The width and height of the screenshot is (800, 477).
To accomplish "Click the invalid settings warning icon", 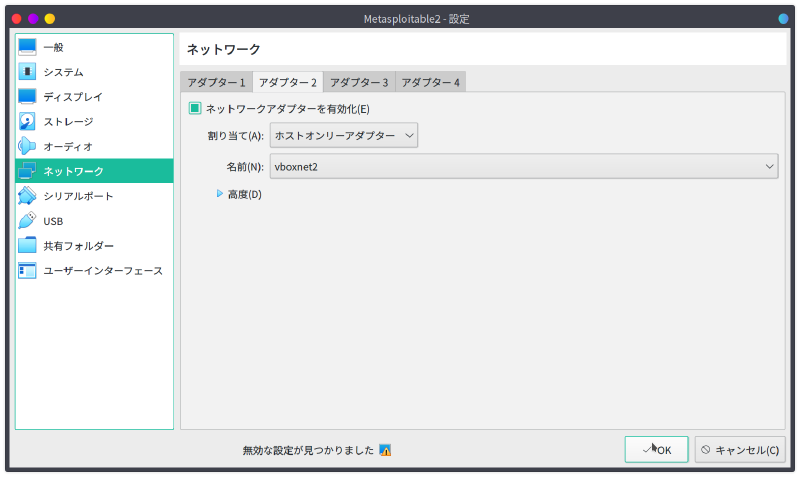I will coord(385,451).
